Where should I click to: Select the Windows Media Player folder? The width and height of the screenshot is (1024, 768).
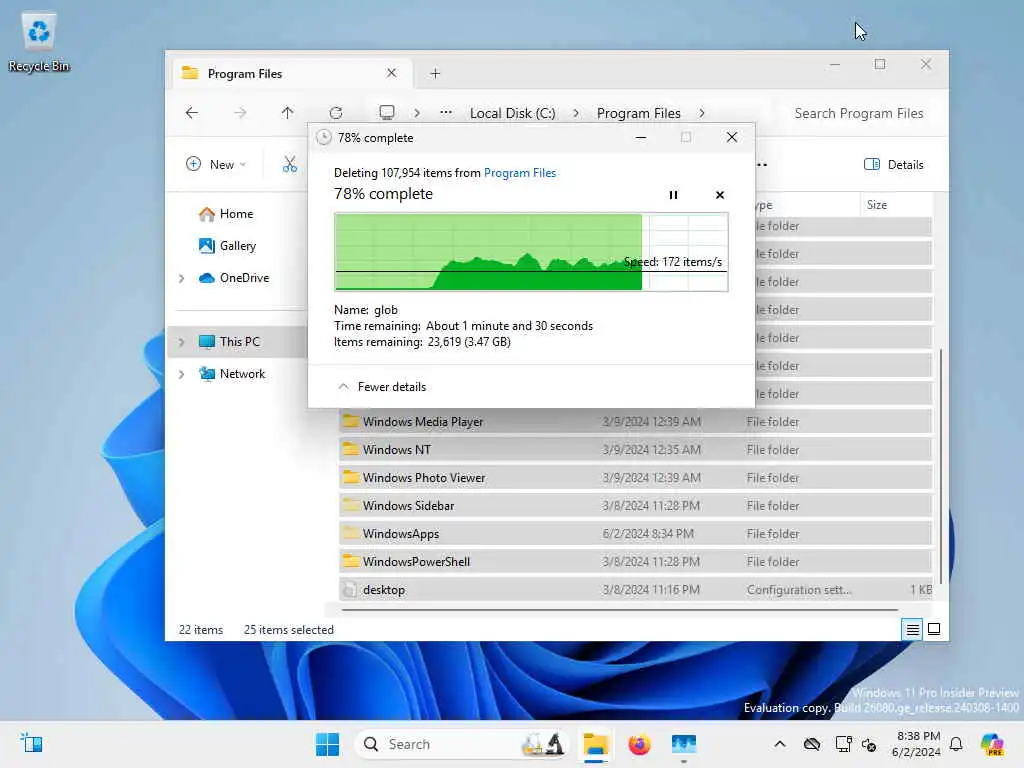coord(635,422)
